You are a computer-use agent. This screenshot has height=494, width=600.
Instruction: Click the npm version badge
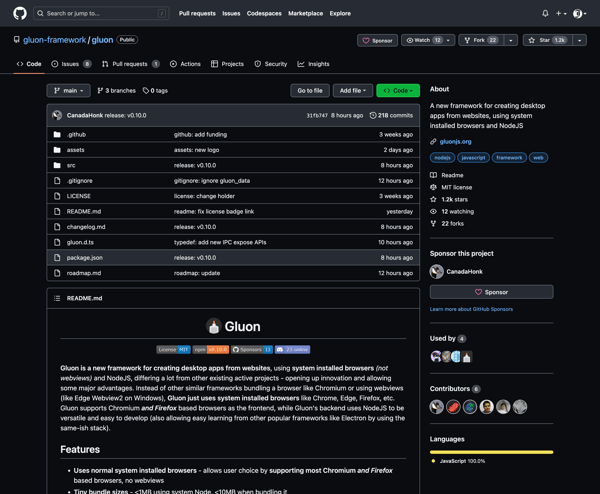[x=210, y=350]
